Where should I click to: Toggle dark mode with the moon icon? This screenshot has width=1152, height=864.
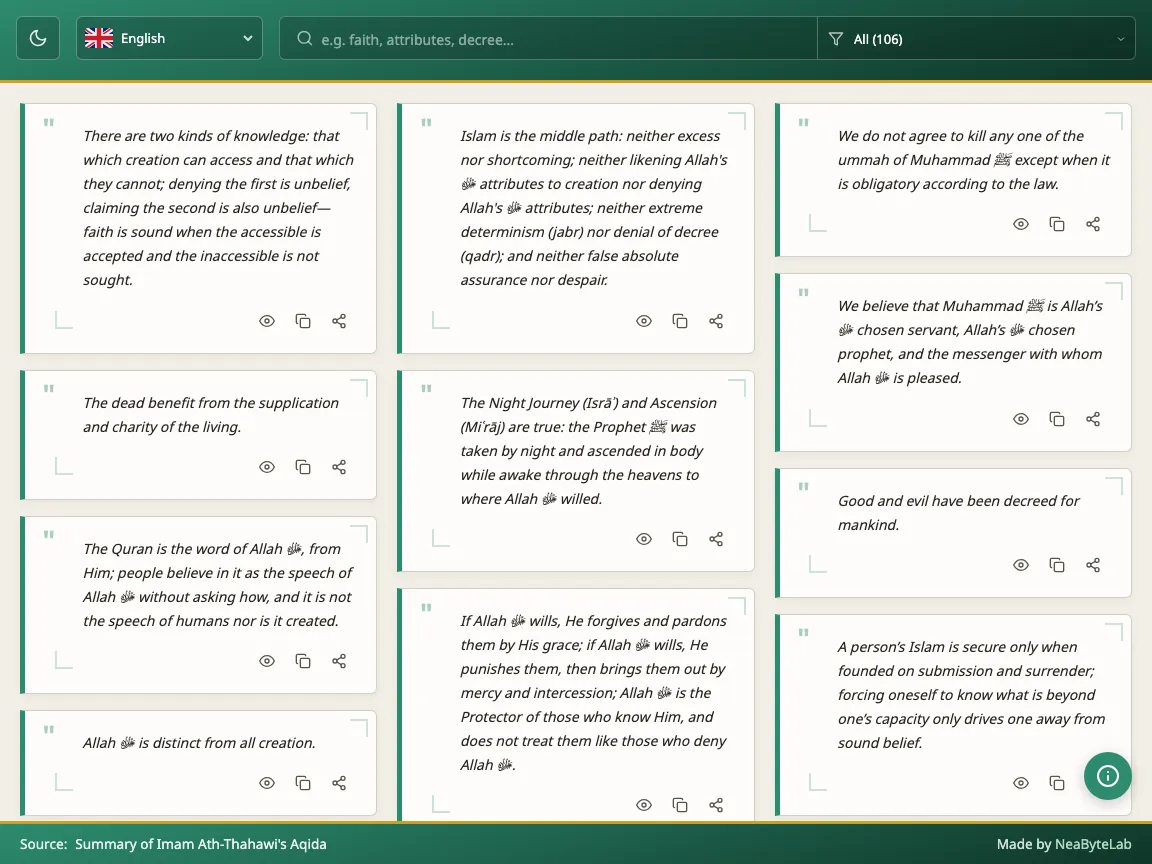37,38
